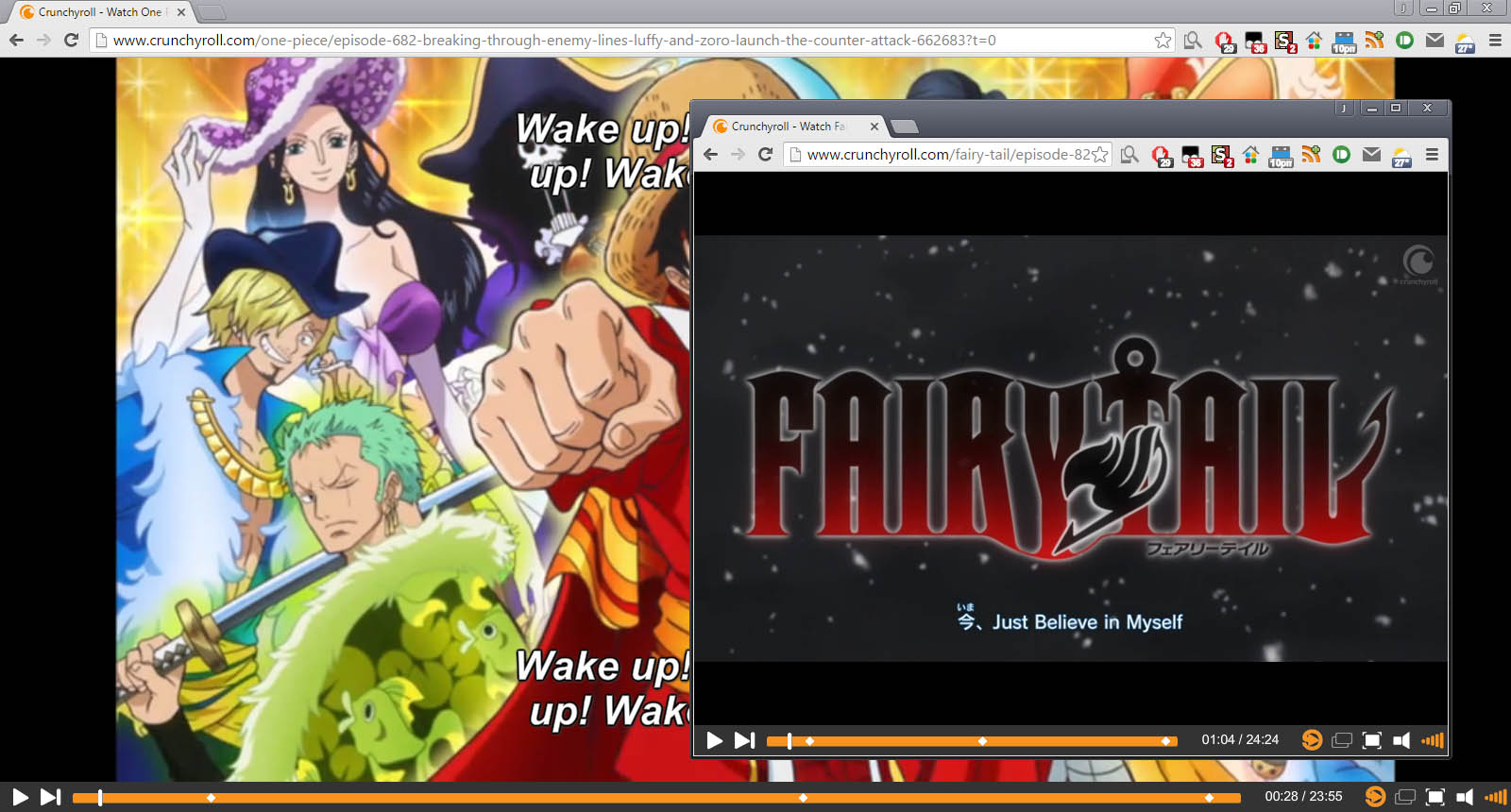Seek along the Fairy Tail progress bar
1511x812 pixels.
(972, 741)
